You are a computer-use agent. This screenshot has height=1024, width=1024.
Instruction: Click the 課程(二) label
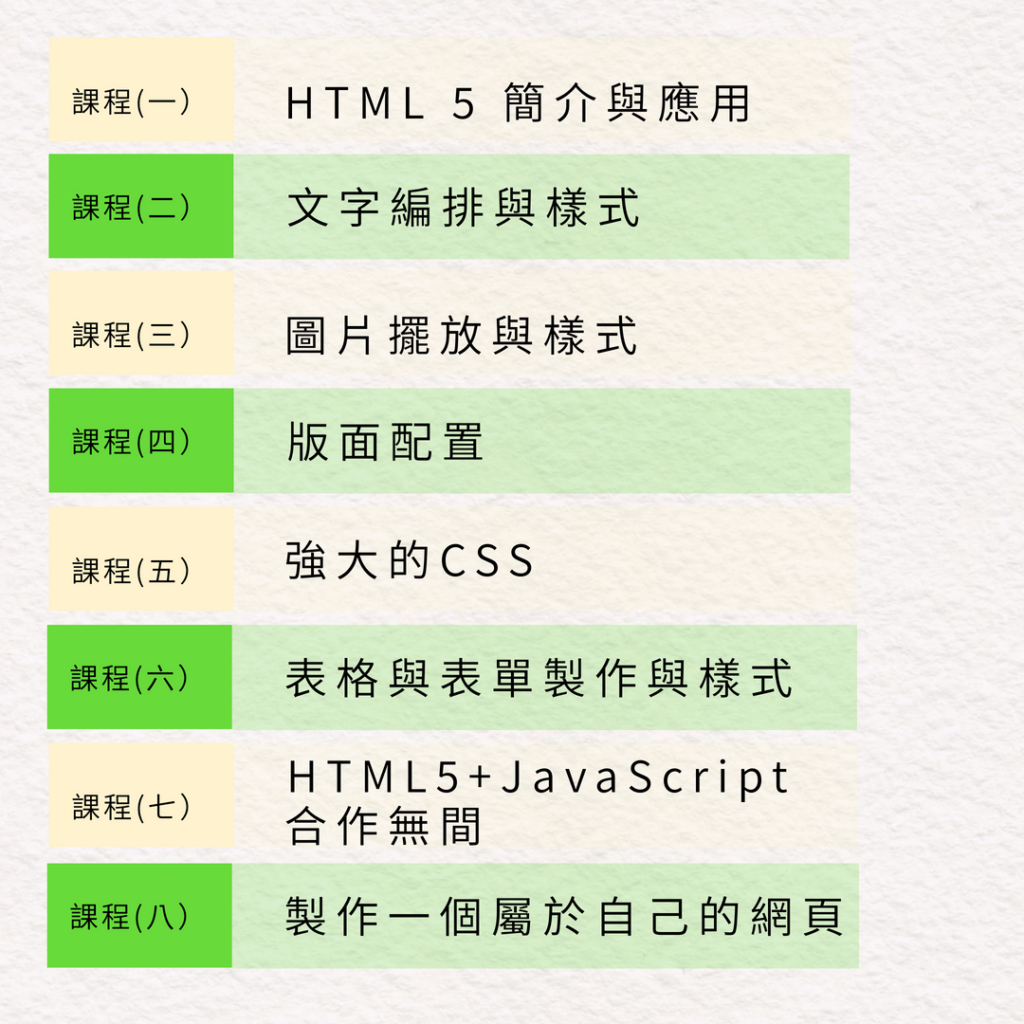[x=140, y=208]
